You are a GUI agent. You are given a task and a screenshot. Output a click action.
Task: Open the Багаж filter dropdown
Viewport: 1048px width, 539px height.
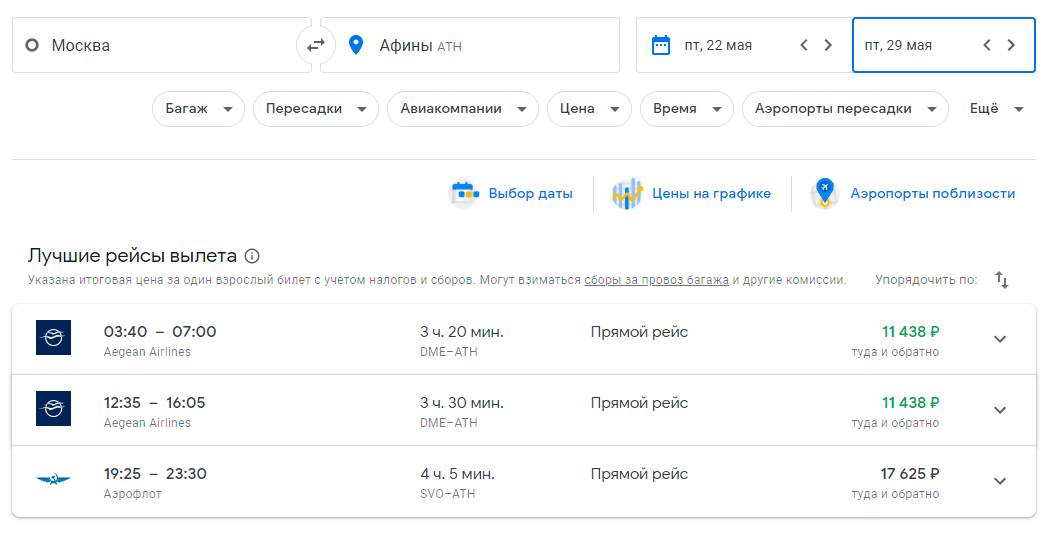click(199, 109)
